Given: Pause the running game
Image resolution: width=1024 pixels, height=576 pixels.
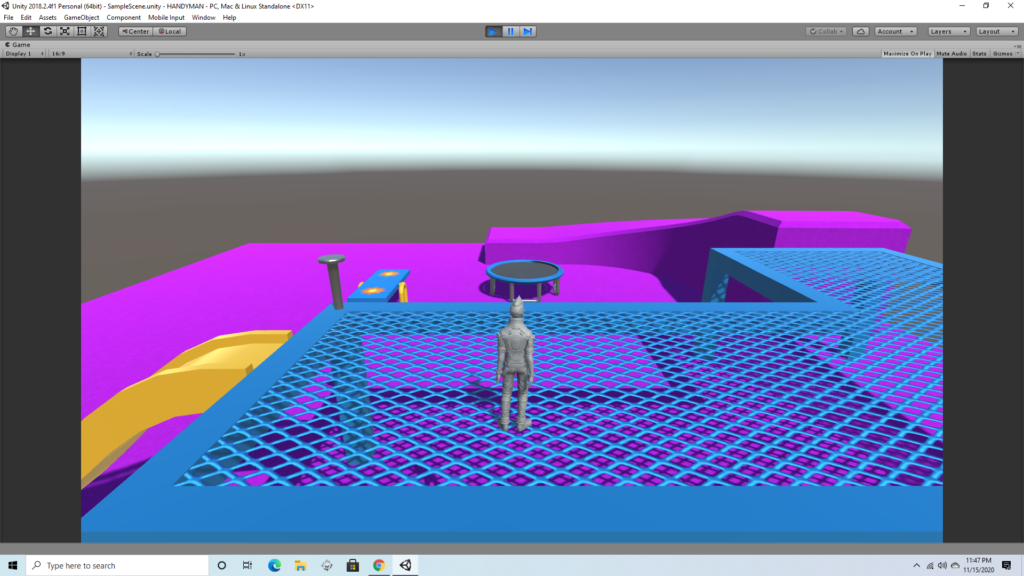Looking at the screenshot, I should click(511, 31).
